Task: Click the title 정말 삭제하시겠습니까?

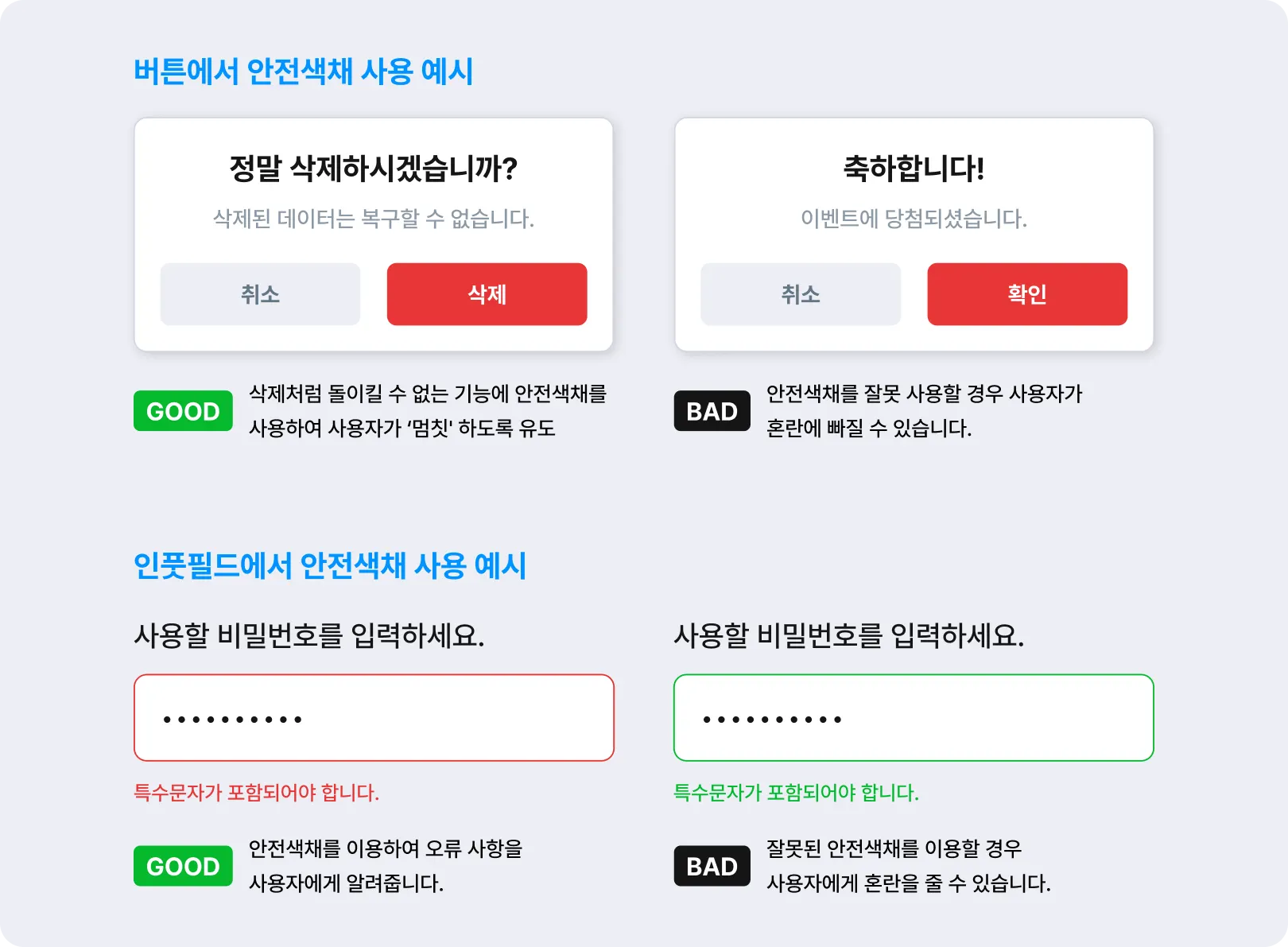Action: pyautogui.click(x=374, y=169)
